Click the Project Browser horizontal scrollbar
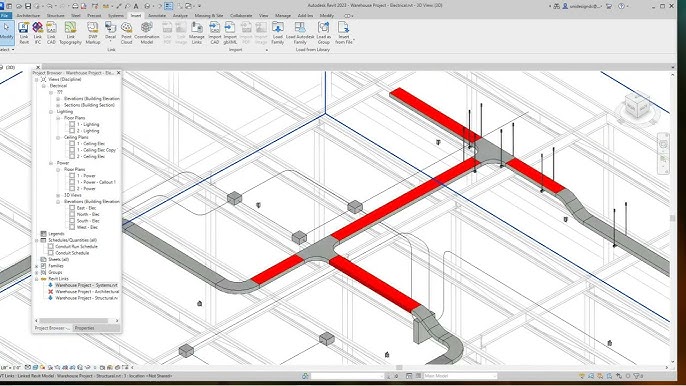686x386 pixels. pos(74,321)
